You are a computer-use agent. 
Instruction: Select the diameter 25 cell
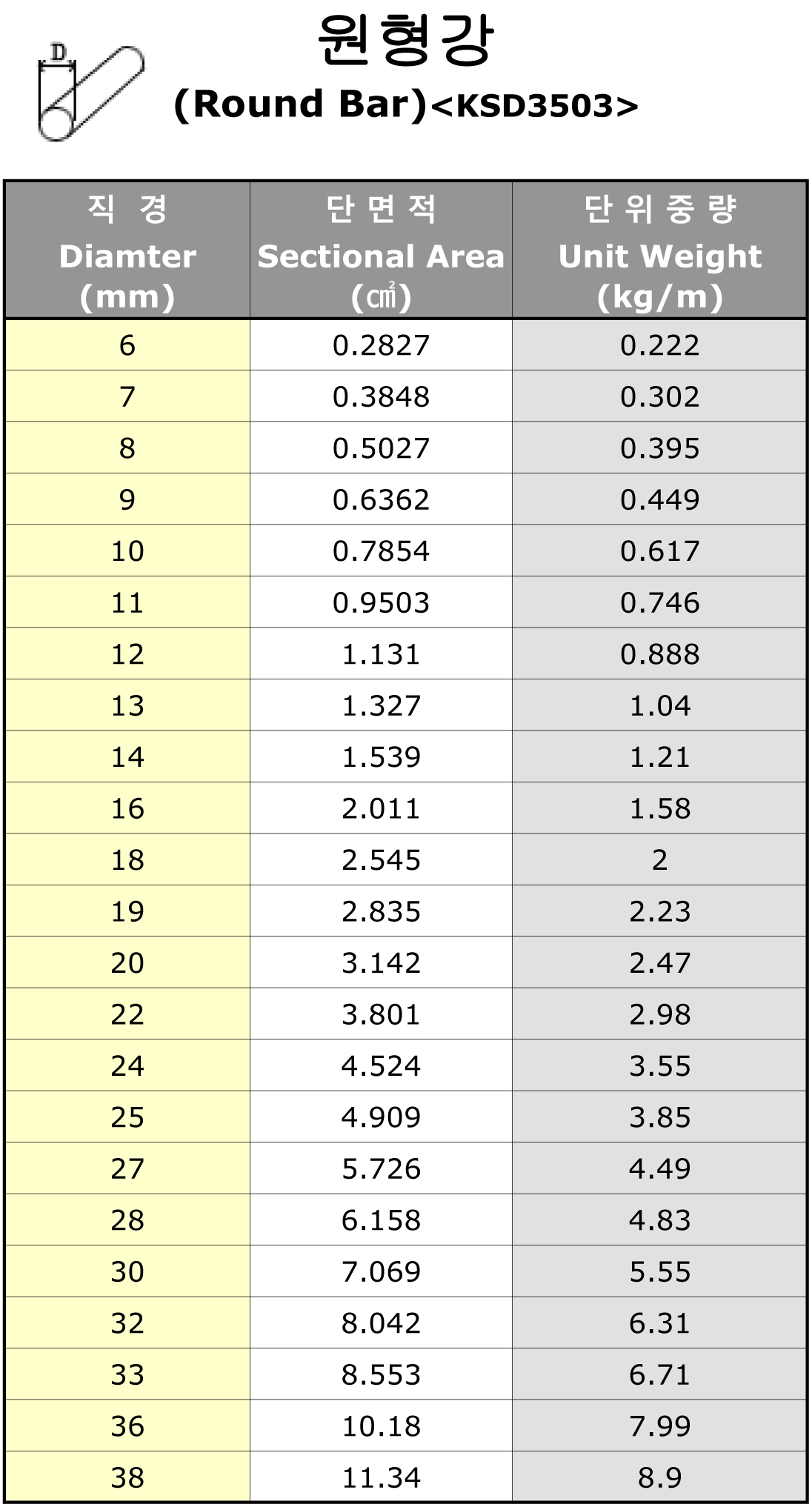coord(127,1117)
